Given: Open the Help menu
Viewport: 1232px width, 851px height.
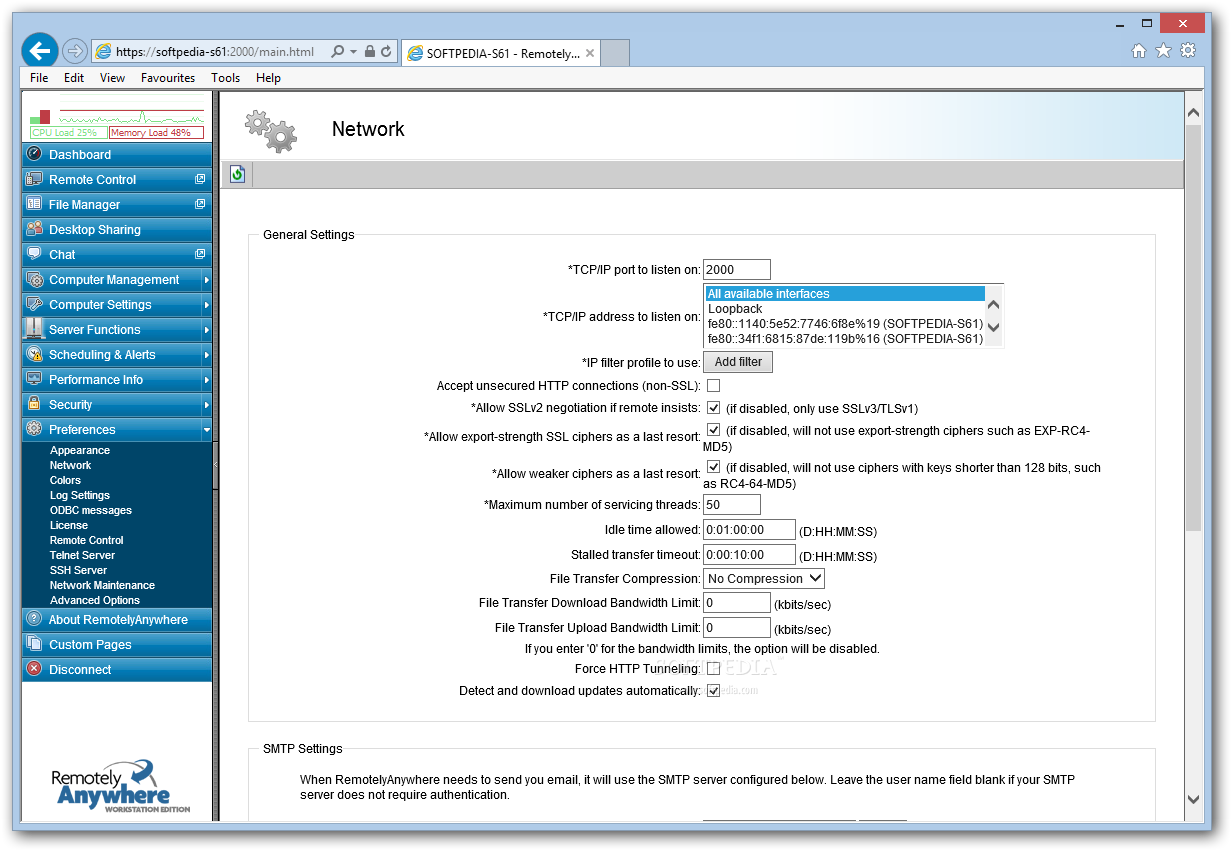Looking at the screenshot, I should tap(268, 77).
